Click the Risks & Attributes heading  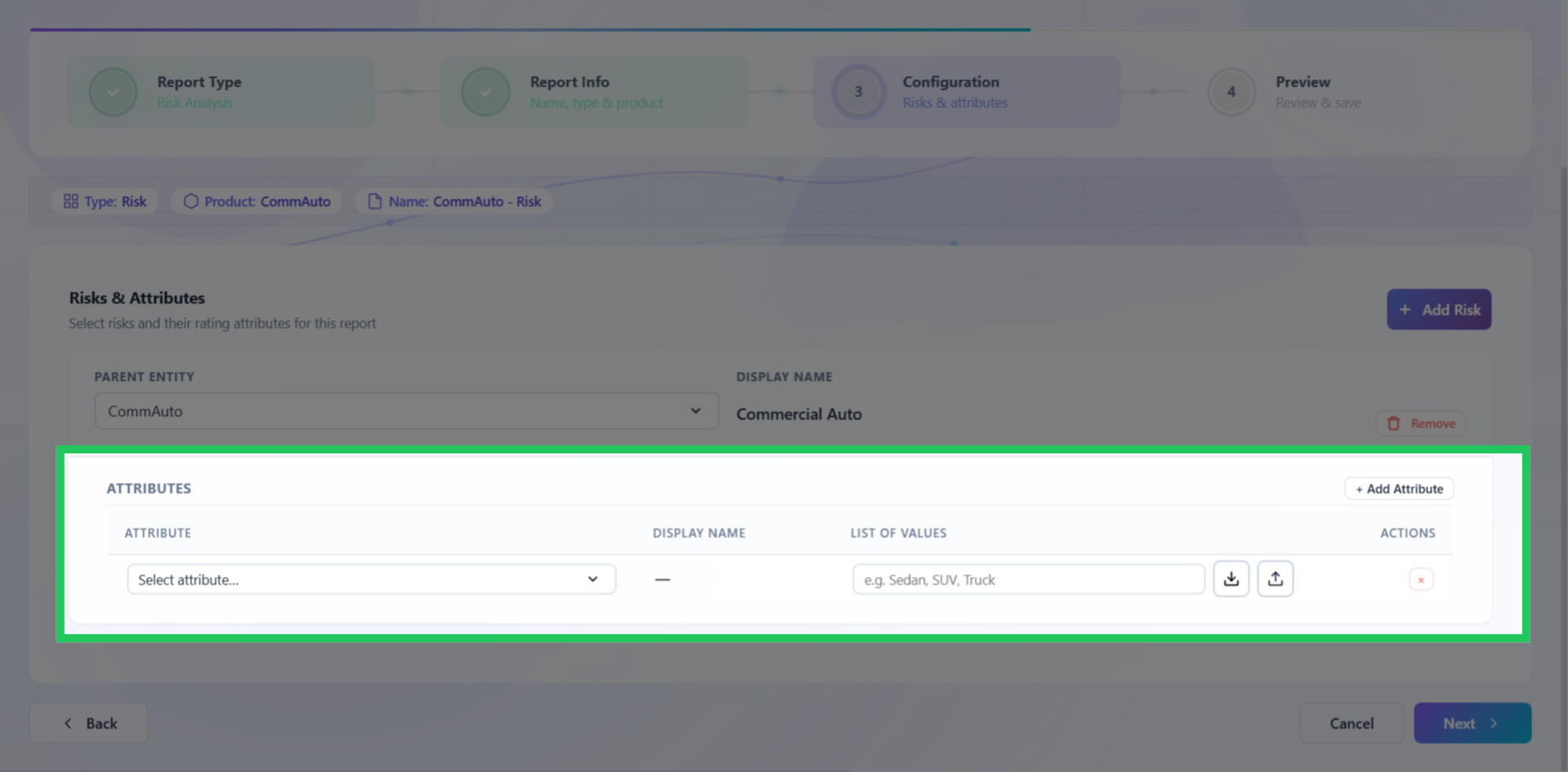click(x=137, y=298)
